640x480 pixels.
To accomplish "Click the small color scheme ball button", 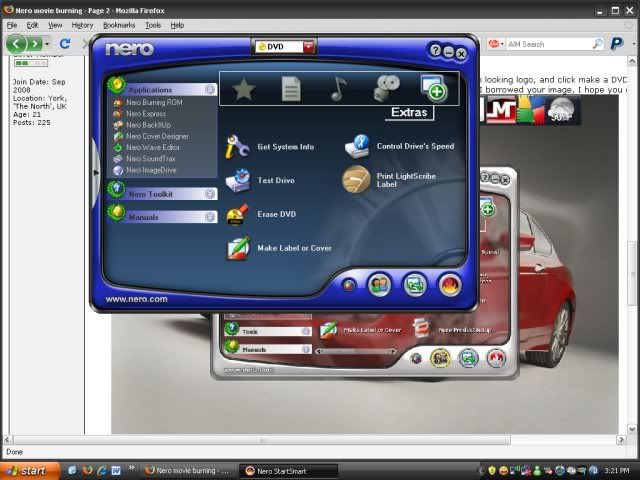I will click(349, 285).
